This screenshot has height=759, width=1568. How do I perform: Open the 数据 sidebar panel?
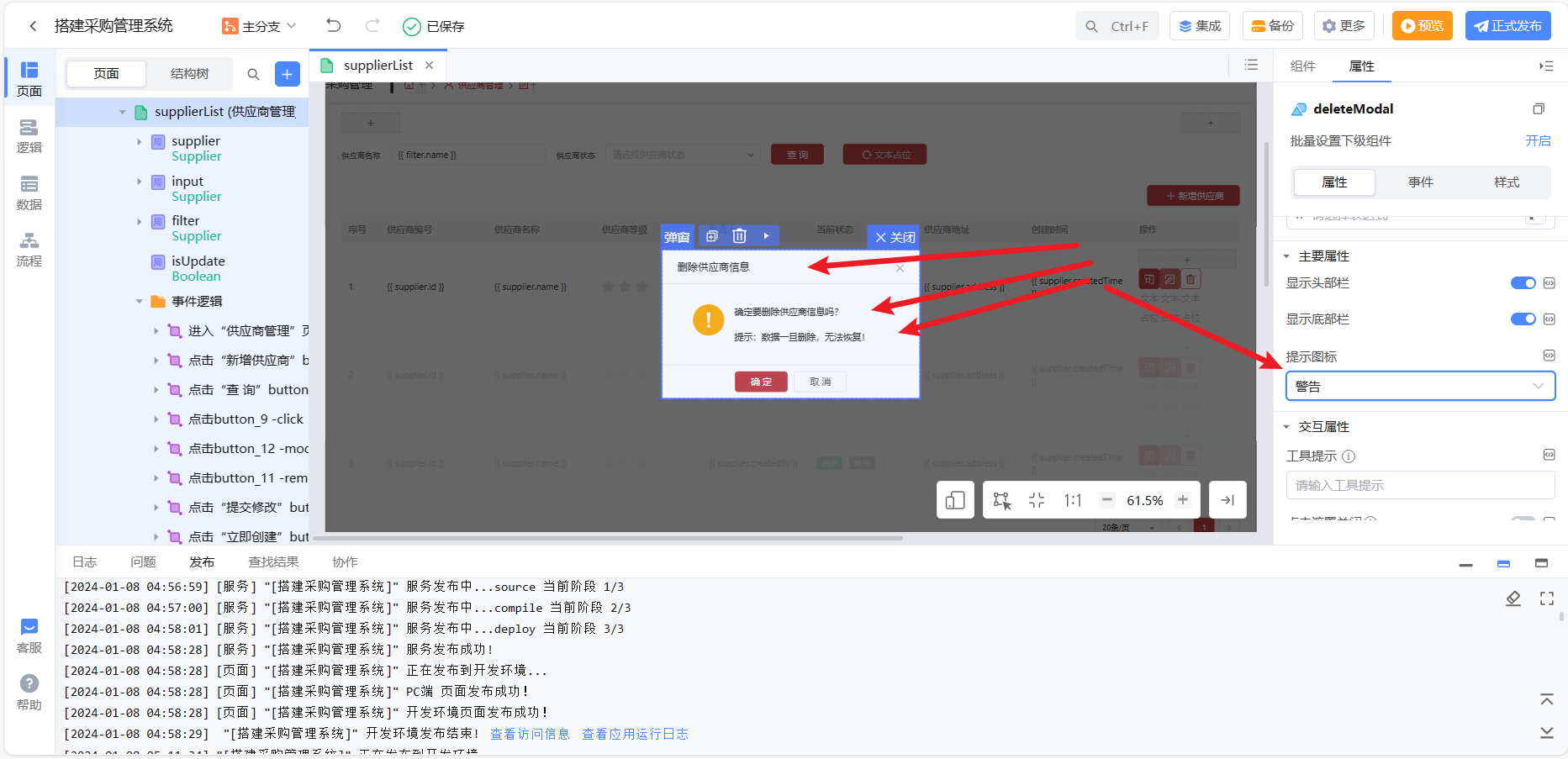click(29, 193)
